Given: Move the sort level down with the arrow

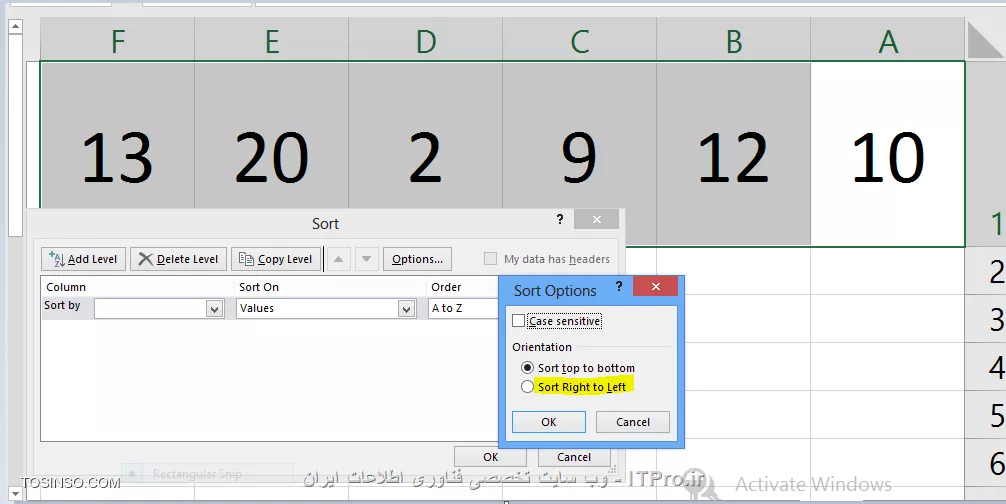Looking at the screenshot, I should (366, 259).
